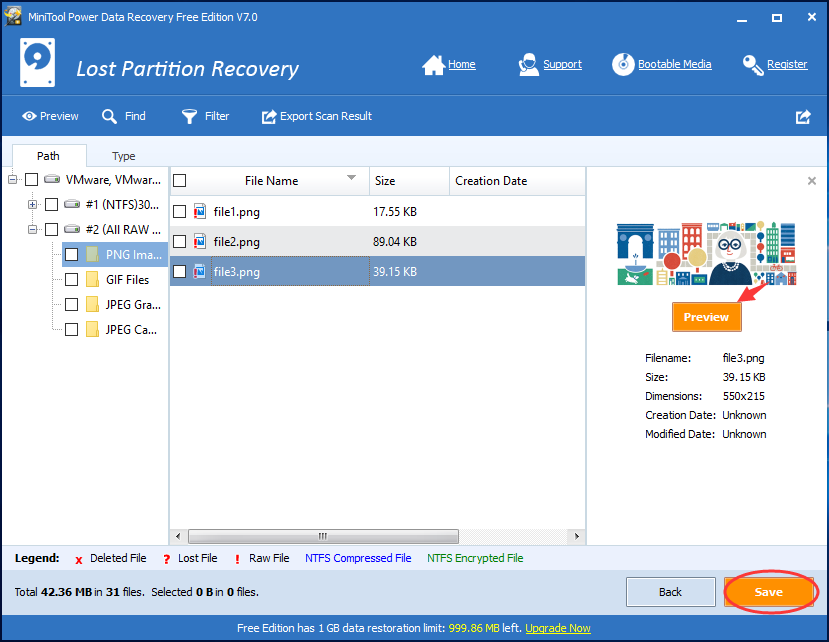Click the Support agent icon

pos(528,65)
